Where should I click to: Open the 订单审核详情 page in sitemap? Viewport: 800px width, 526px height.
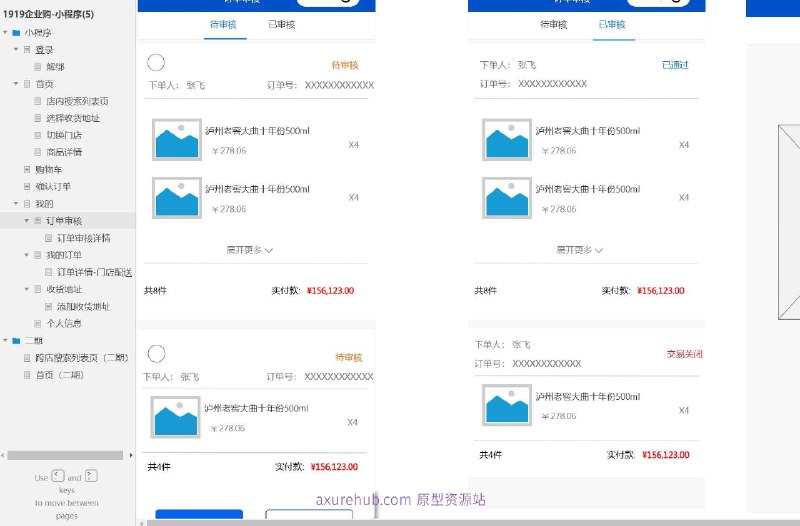[84, 238]
